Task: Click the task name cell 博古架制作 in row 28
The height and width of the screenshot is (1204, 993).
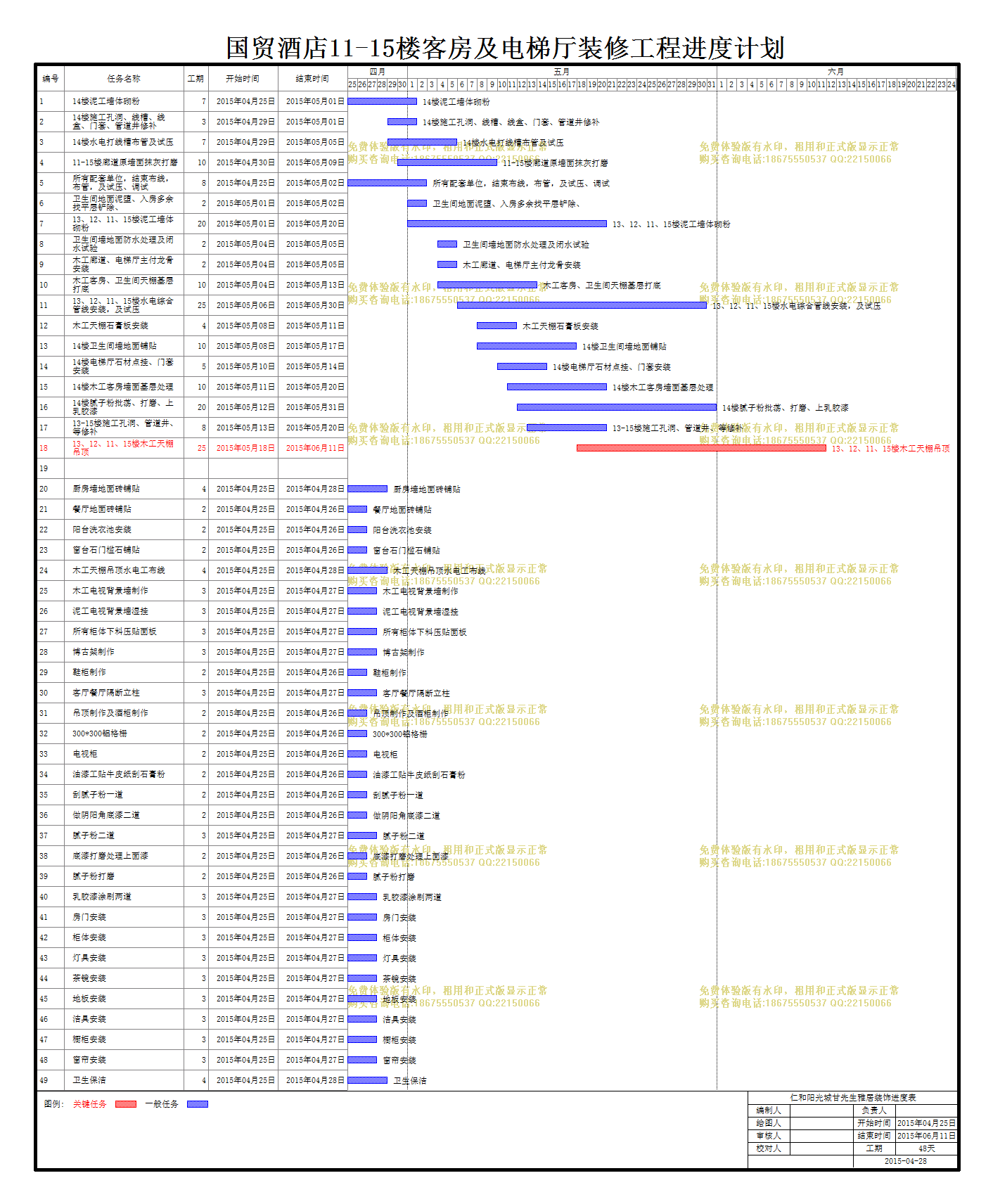Action: tap(124, 652)
